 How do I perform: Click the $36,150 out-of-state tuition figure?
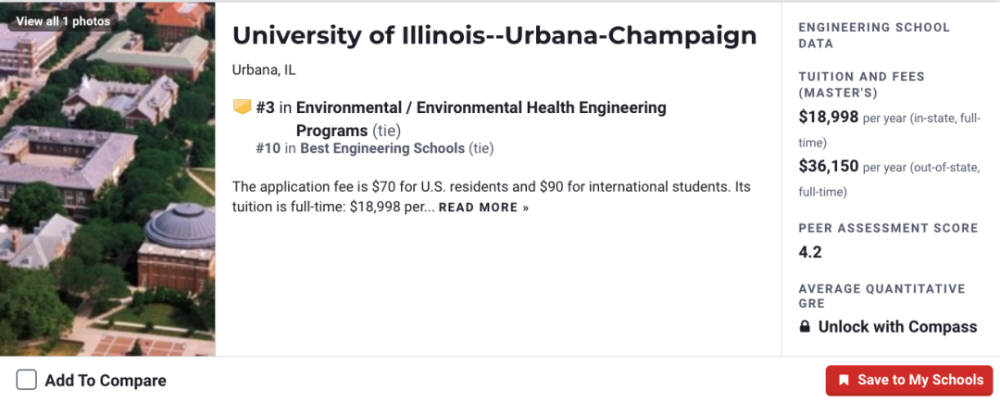coord(828,166)
